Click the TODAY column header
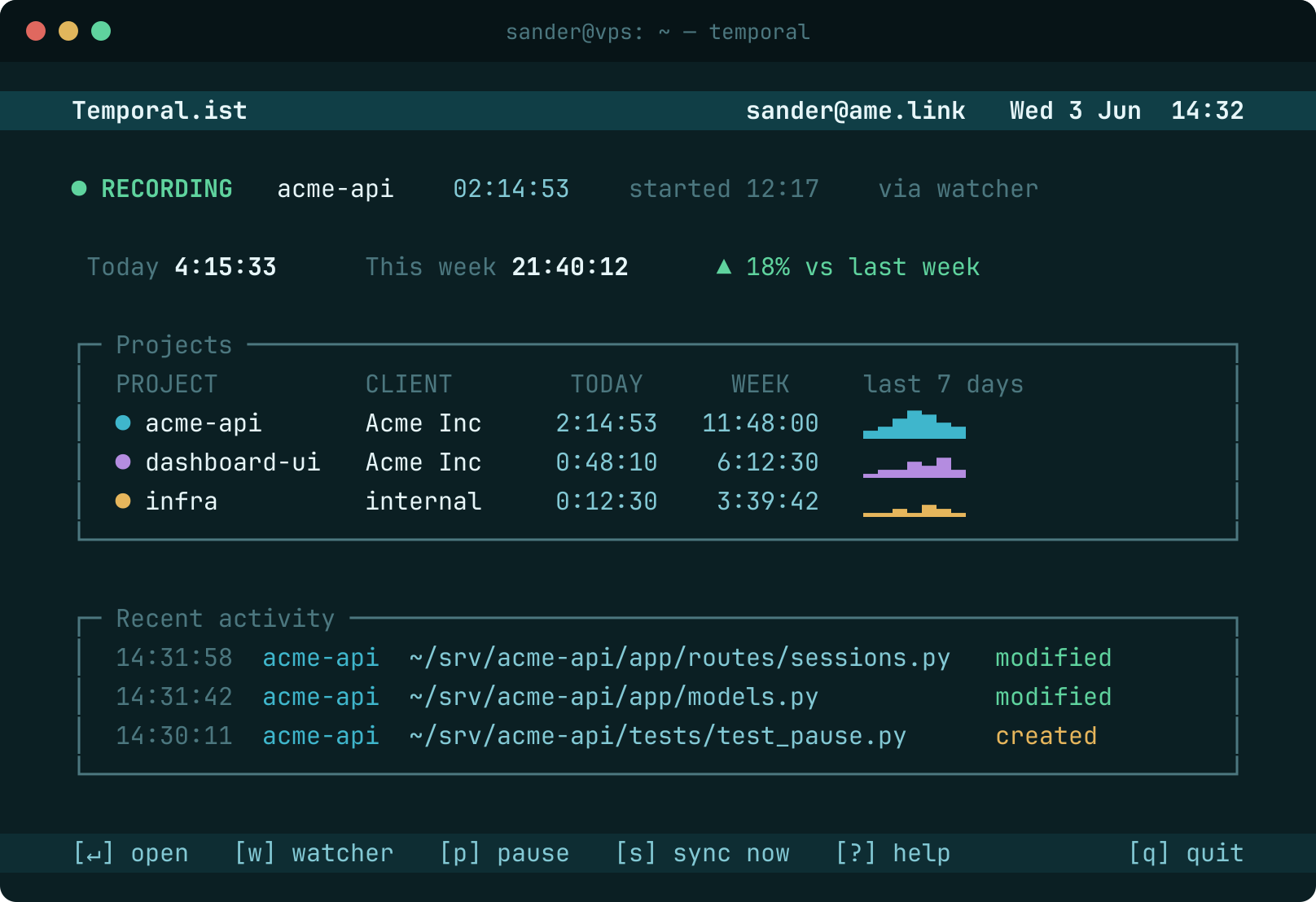Viewport: 1316px width, 902px height. [607, 384]
